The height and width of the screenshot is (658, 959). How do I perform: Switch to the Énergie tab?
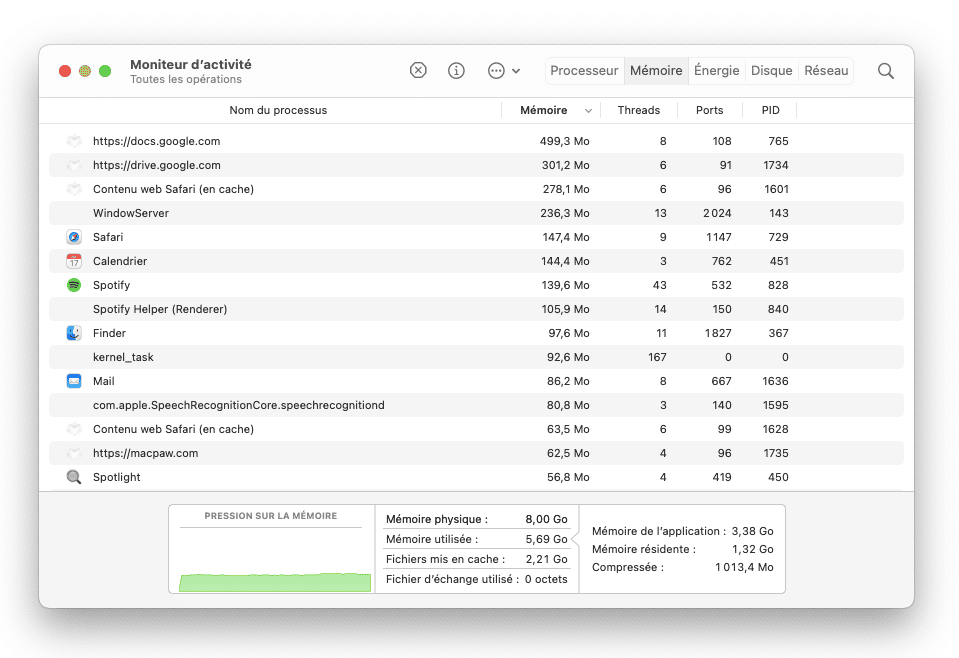(x=717, y=70)
